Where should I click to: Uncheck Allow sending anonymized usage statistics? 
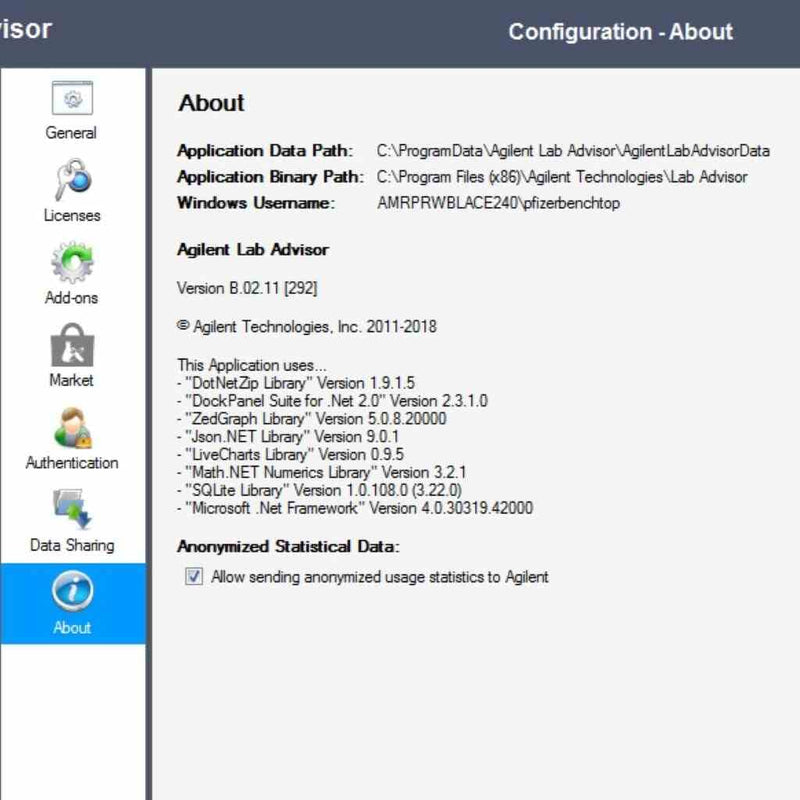point(194,577)
